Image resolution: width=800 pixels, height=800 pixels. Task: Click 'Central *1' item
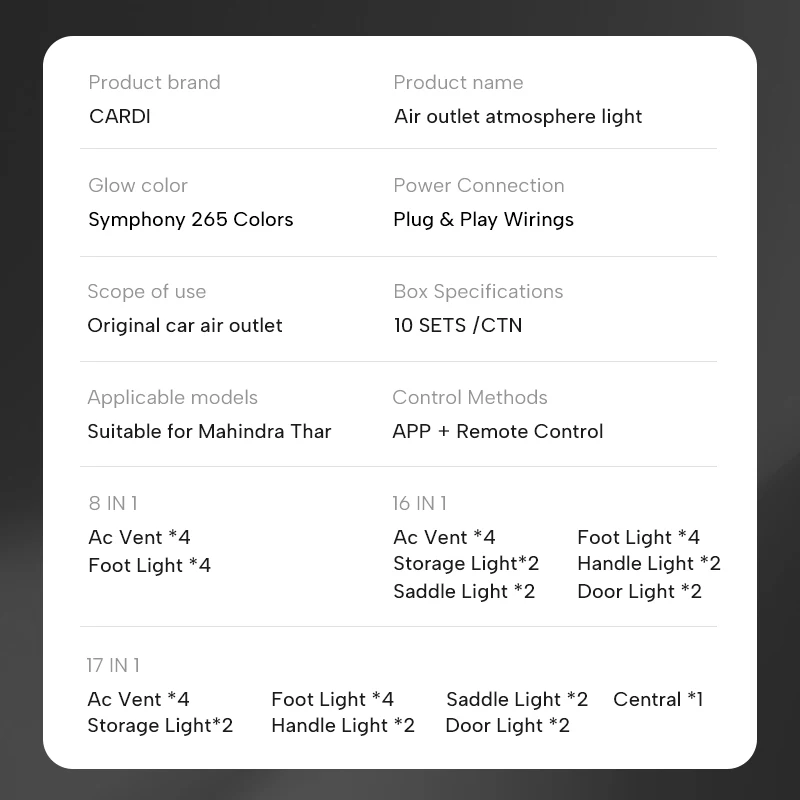[x=658, y=699]
